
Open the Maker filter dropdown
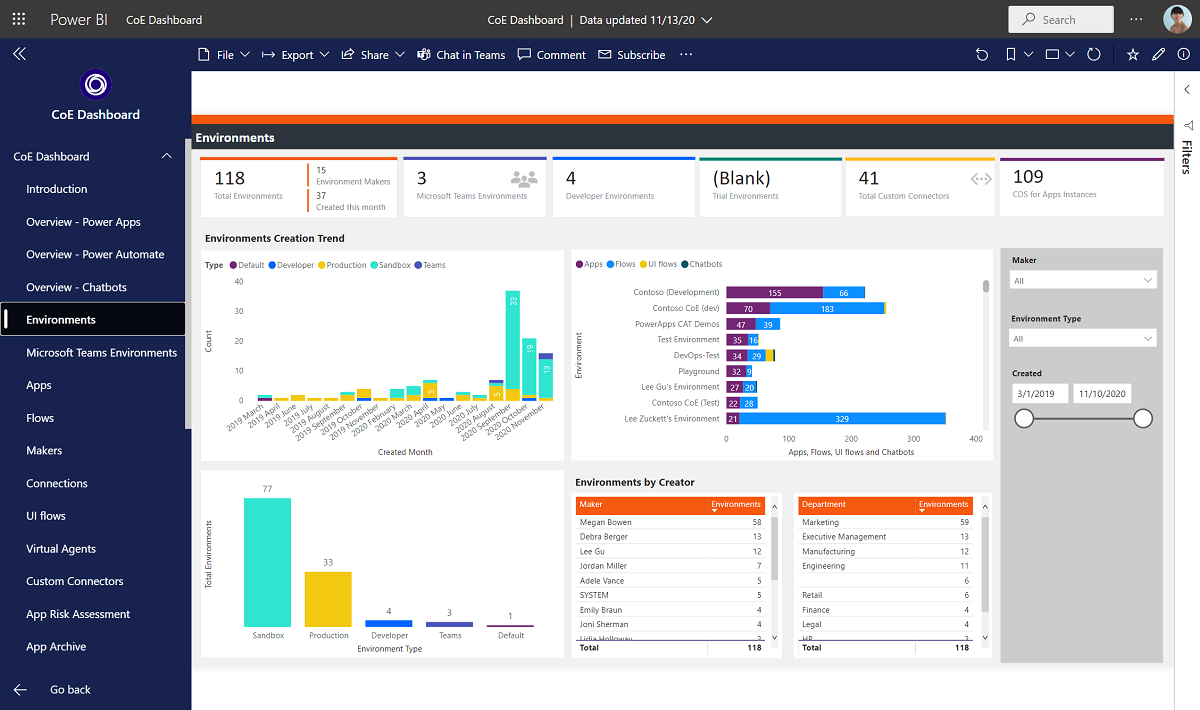(x=1083, y=281)
